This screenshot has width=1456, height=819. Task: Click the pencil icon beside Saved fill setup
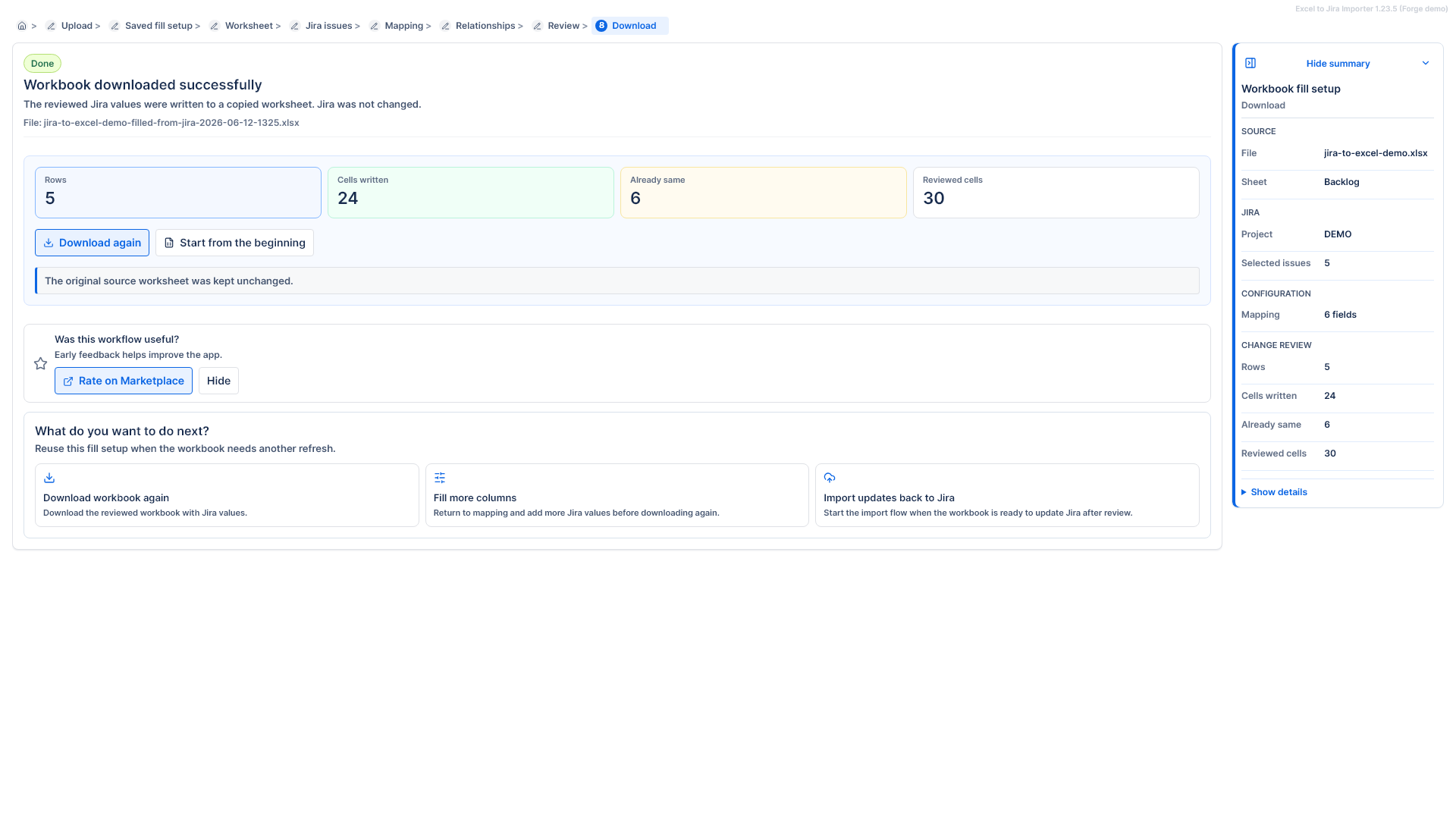click(115, 26)
